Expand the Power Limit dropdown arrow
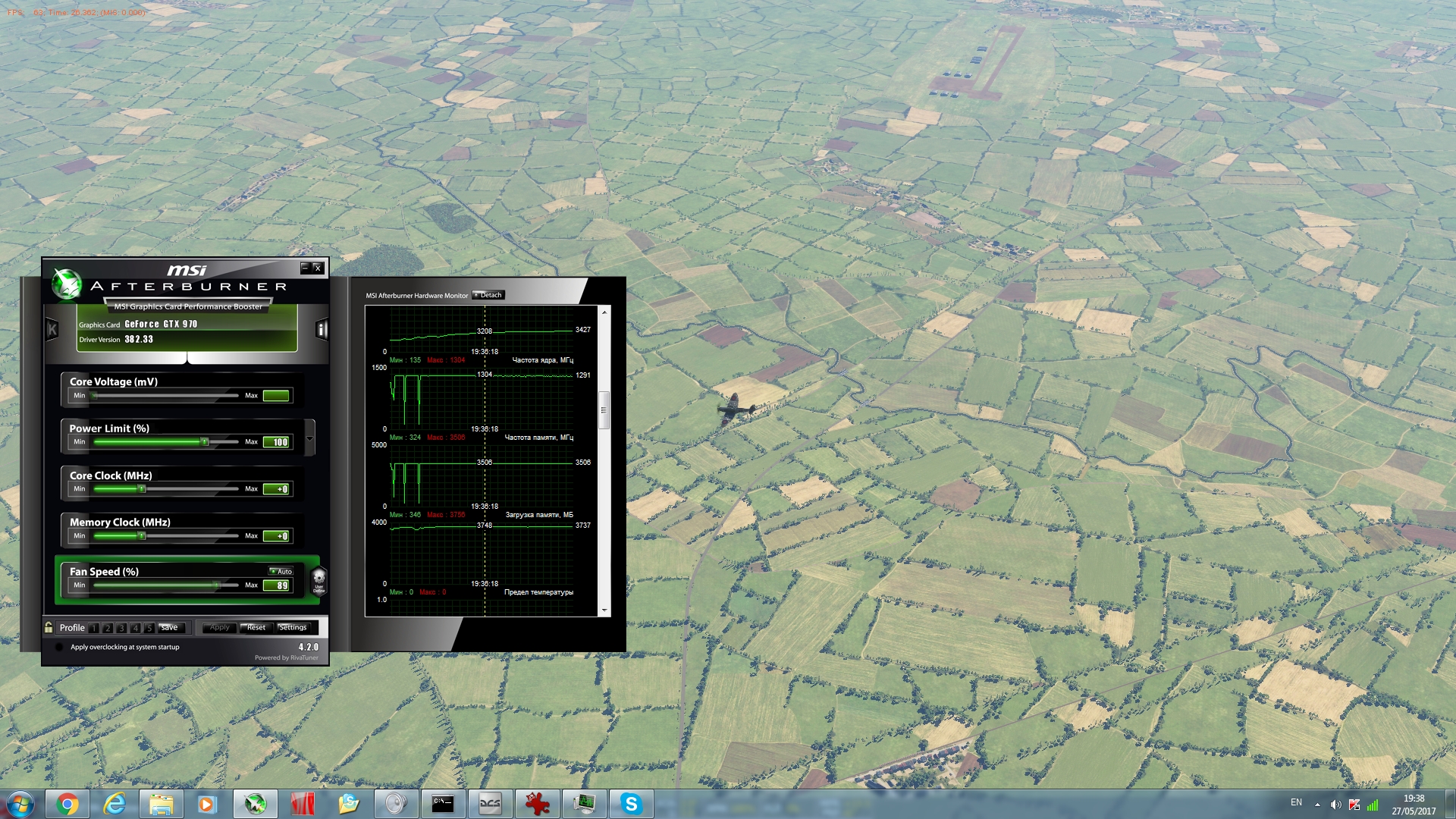This screenshot has height=819, width=1456. [309, 438]
